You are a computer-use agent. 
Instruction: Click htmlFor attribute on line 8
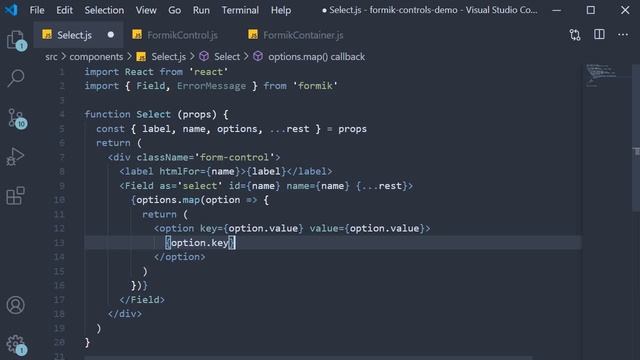pos(180,171)
